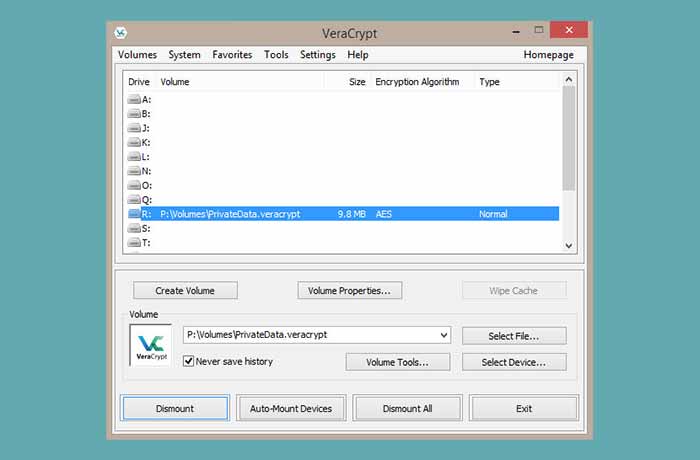The width and height of the screenshot is (700, 460).
Task: Expand the volume path dropdown arrow
Action: pyautogui.click(x=444, y=335)
